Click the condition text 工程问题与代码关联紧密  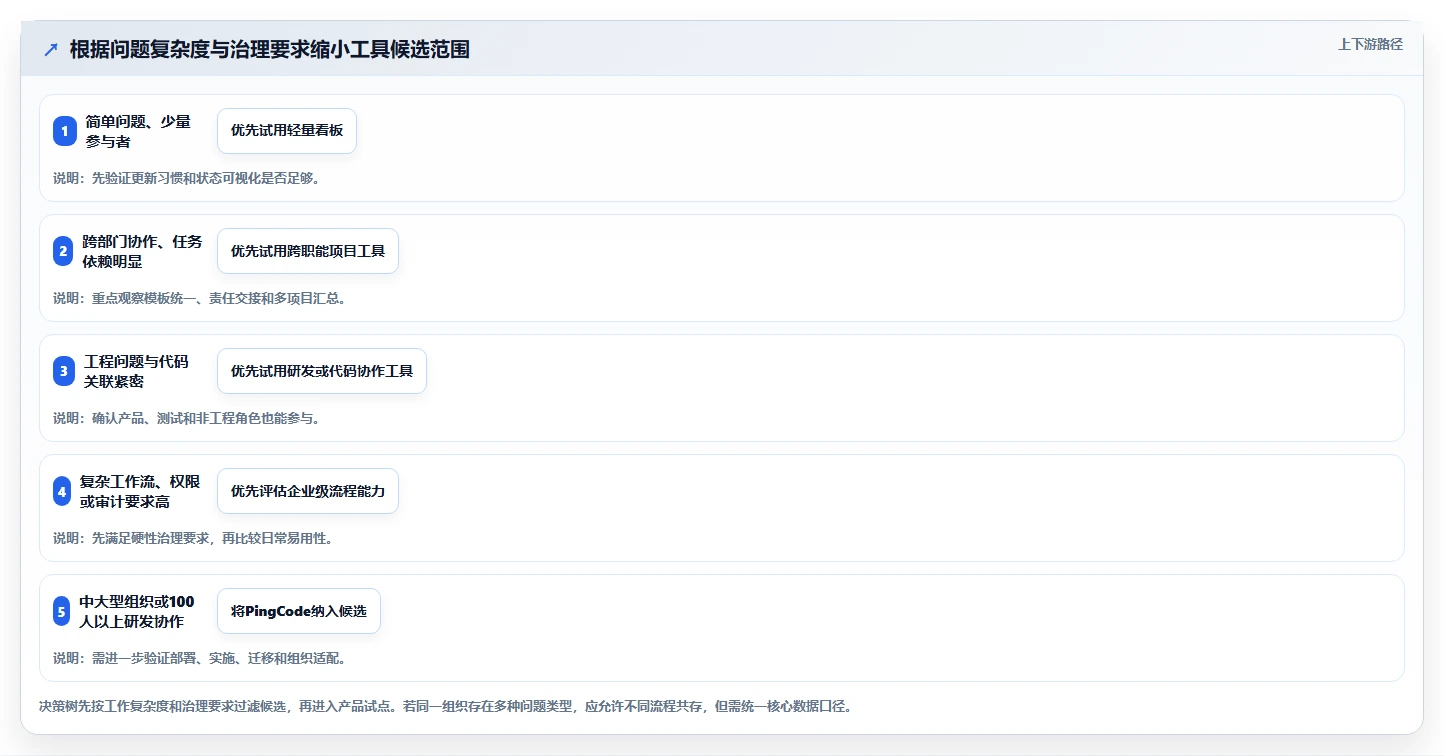pos(137,371)
